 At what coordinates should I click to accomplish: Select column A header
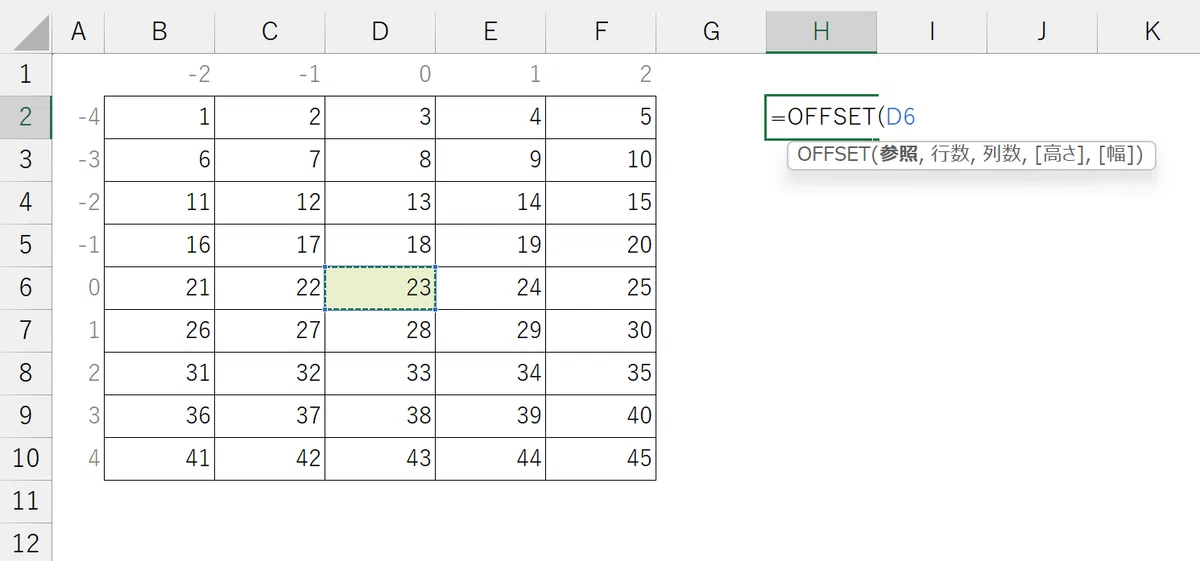[78, 32]
